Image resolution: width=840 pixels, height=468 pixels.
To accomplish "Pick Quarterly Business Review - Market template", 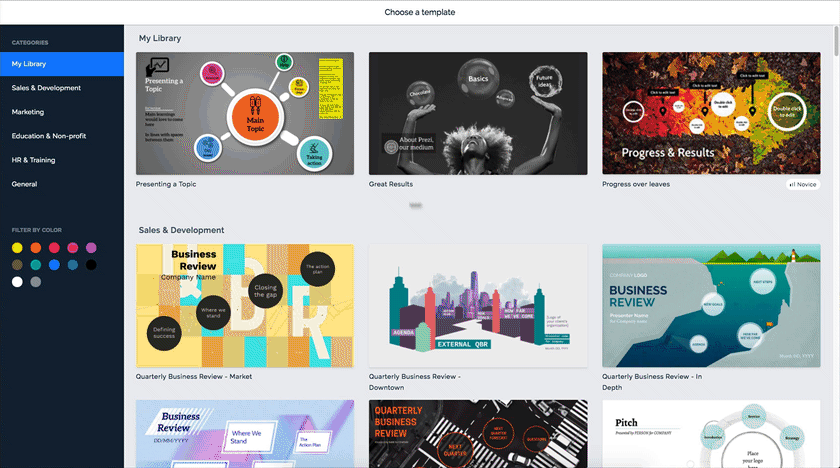I will [245, 306].
